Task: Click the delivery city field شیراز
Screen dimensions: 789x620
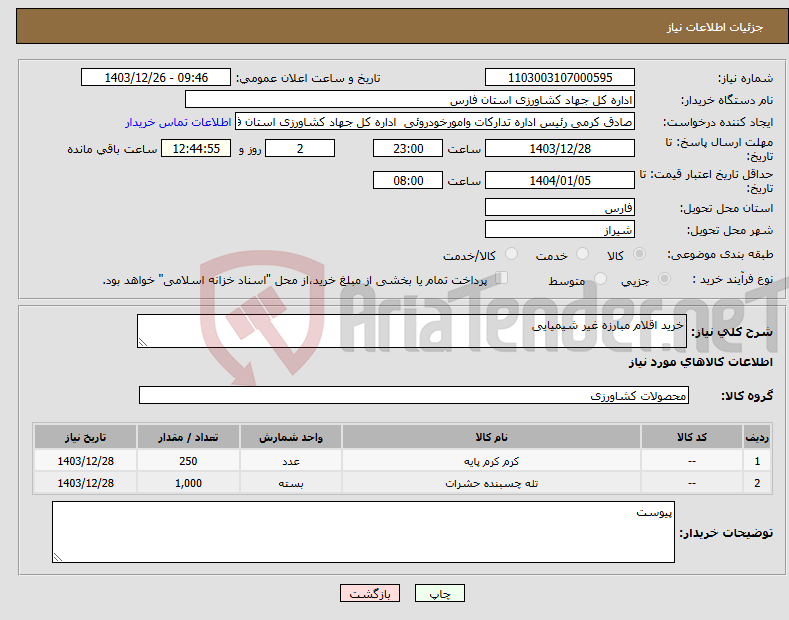Action: click(560, 229)
